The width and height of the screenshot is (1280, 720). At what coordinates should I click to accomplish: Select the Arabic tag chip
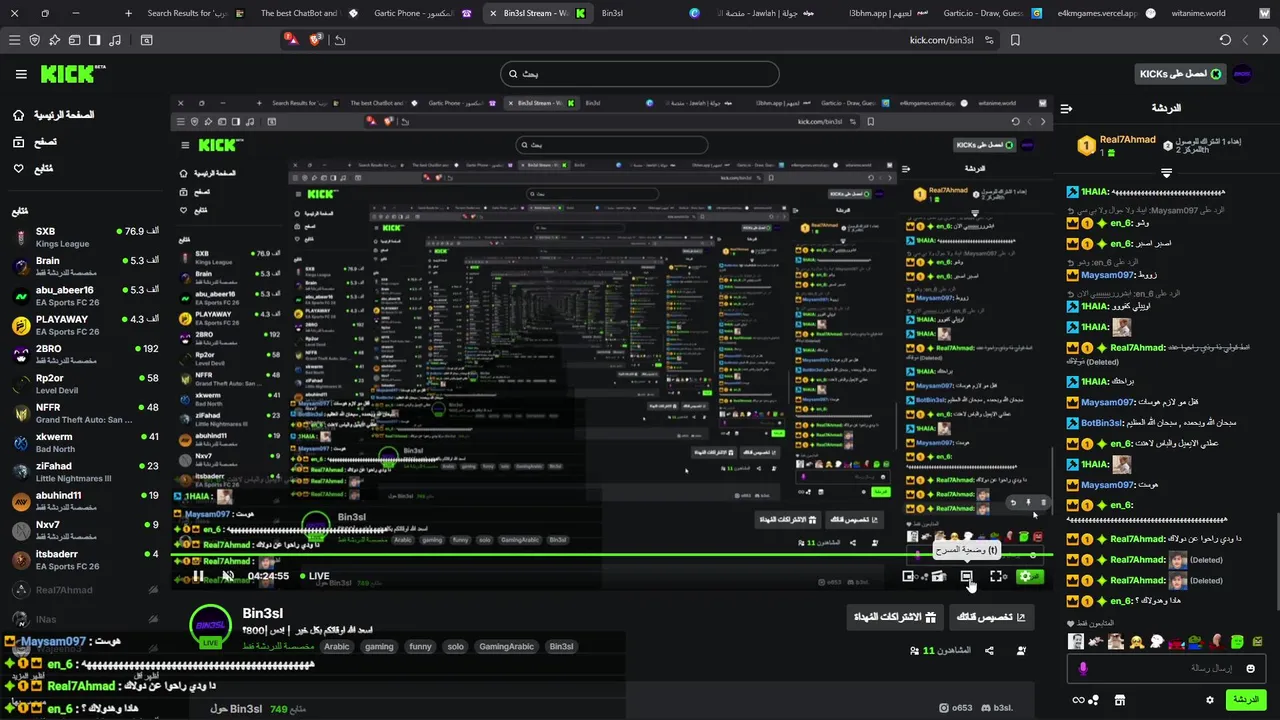[x=337, y=647]
